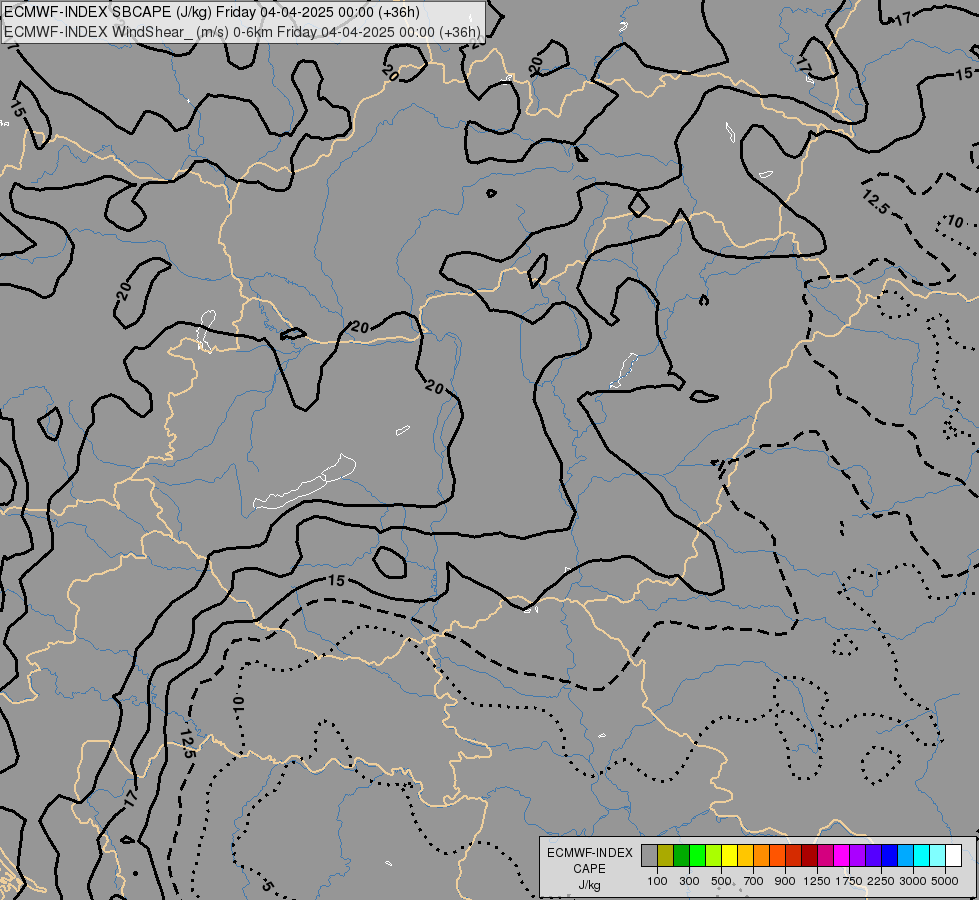Click the 'ECMWF-INDEX' label in the legend box

click(x=589, y=853)
